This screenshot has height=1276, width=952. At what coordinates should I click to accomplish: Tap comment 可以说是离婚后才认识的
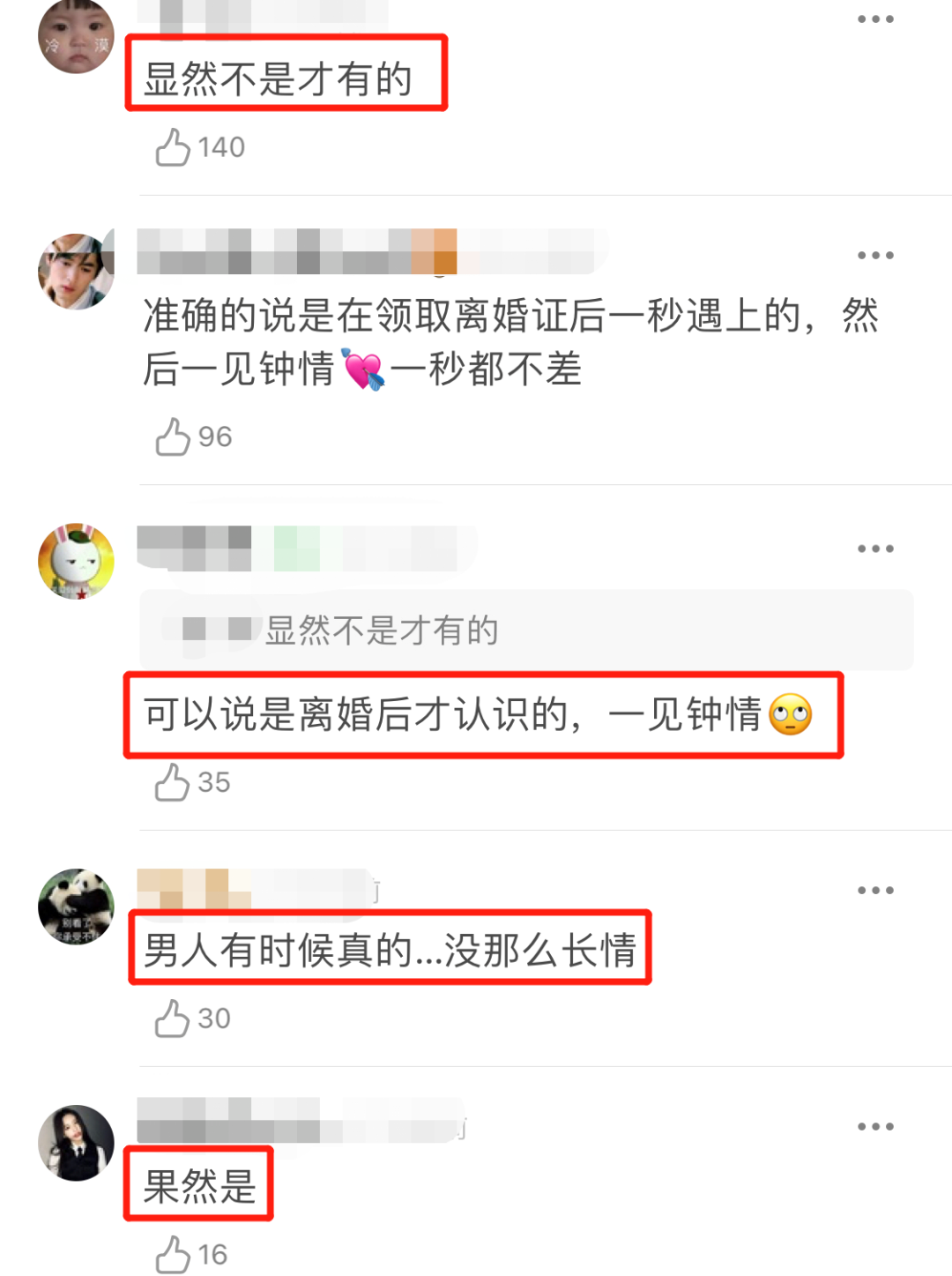click(478, 714)
